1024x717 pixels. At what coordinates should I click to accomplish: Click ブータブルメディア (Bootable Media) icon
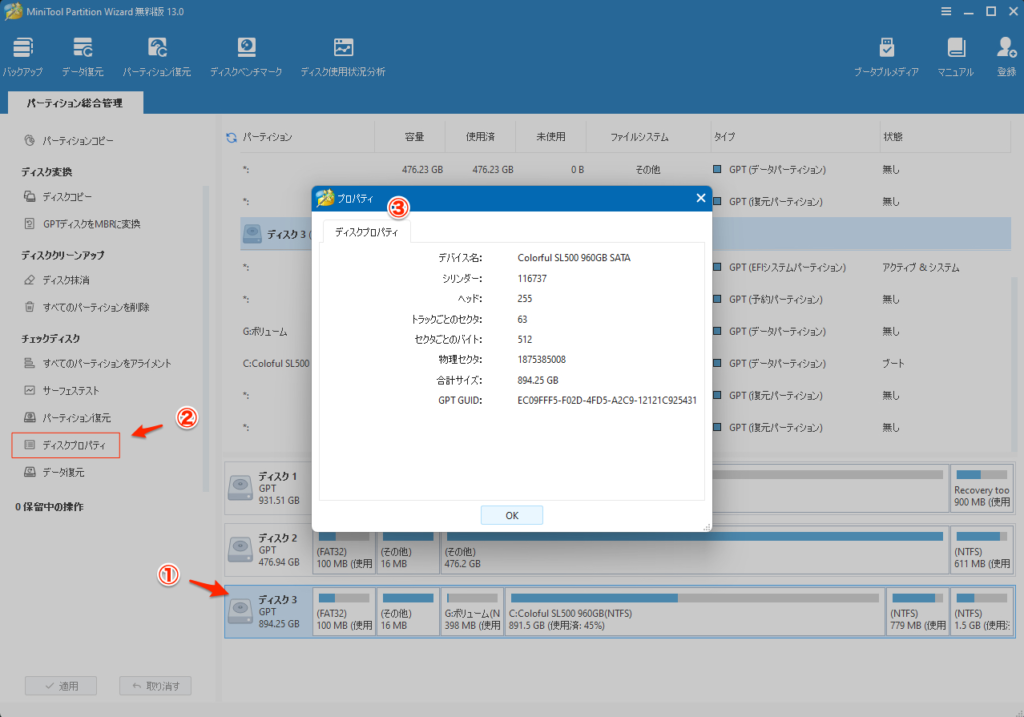coord(886,57)
